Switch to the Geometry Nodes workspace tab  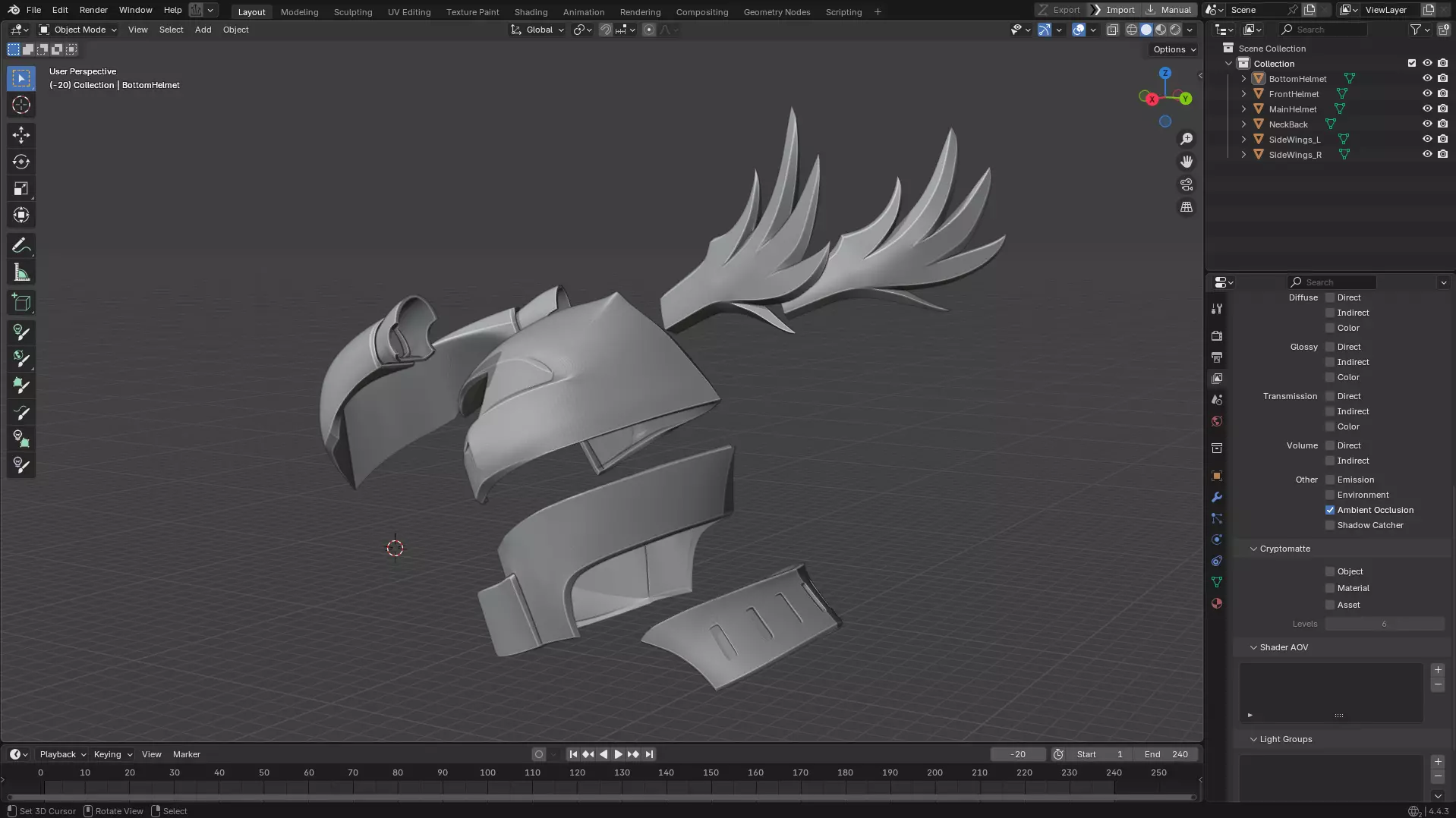pyautogui.click(x=777, y=11)
